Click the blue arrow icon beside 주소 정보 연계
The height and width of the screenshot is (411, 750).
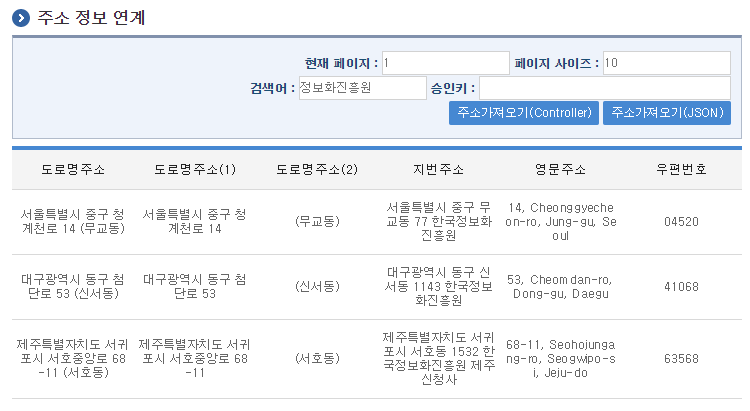[x=21, y=18]
